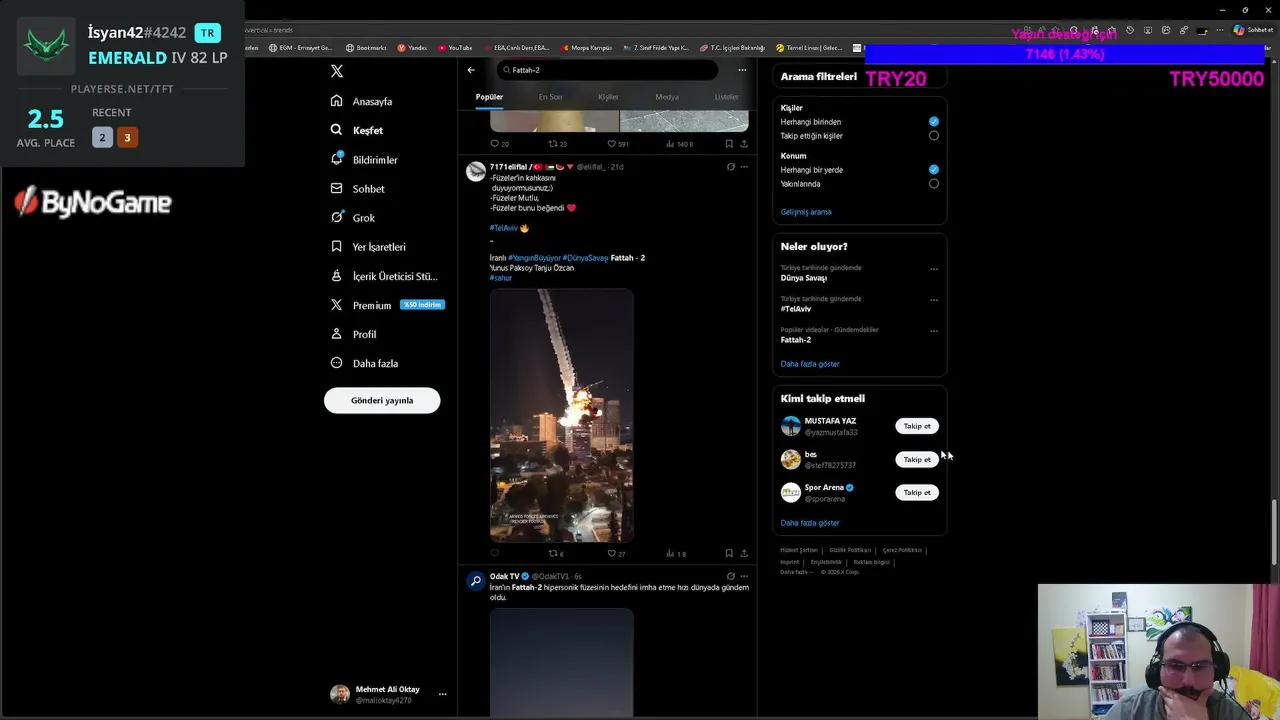View analytics of the 7171elifial post

click(676, 553)
